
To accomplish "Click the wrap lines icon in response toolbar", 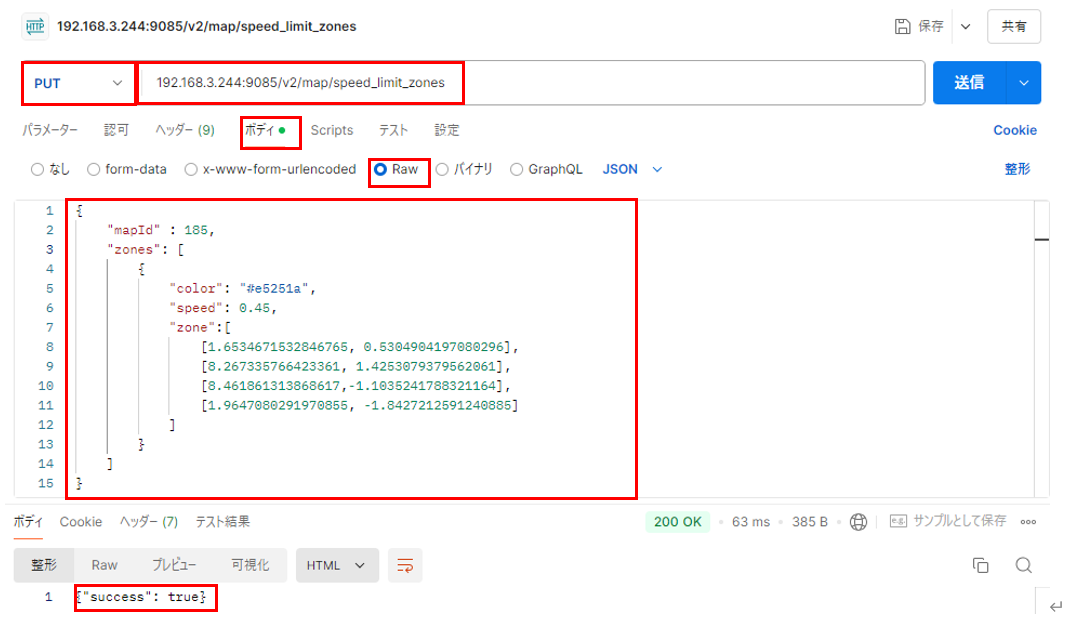I will [405, 565].
